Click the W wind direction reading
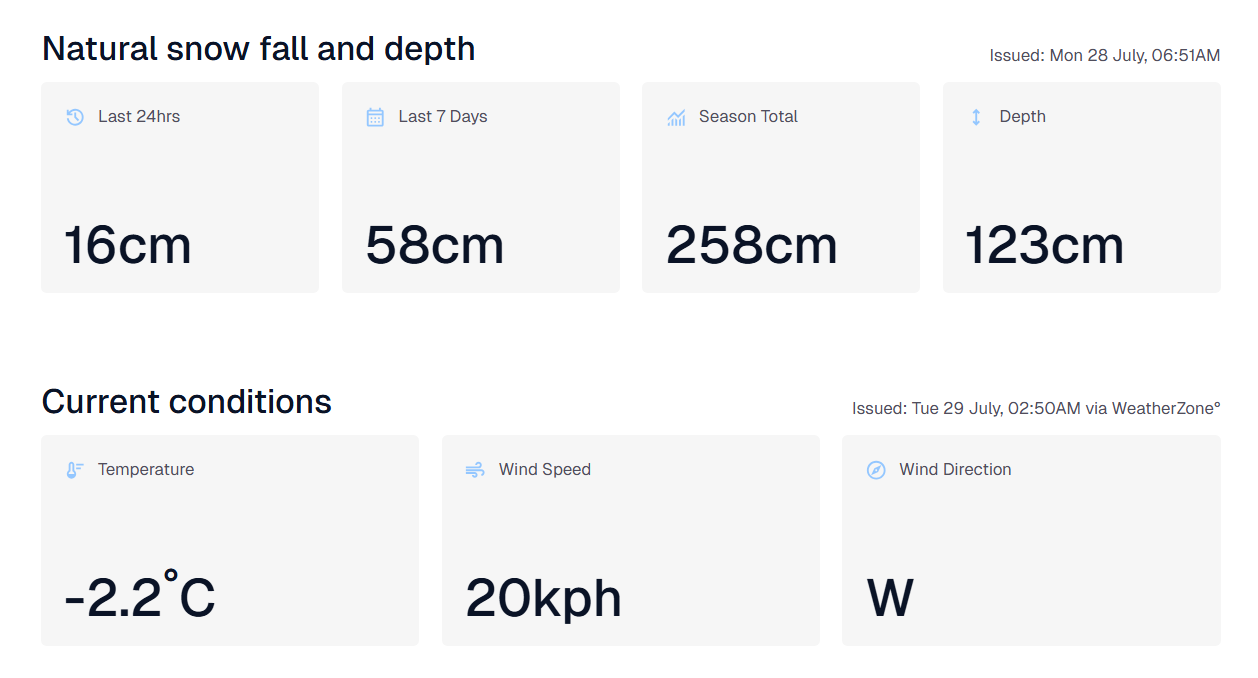This screenshot has height=678, width=1258. coord(890,599)
